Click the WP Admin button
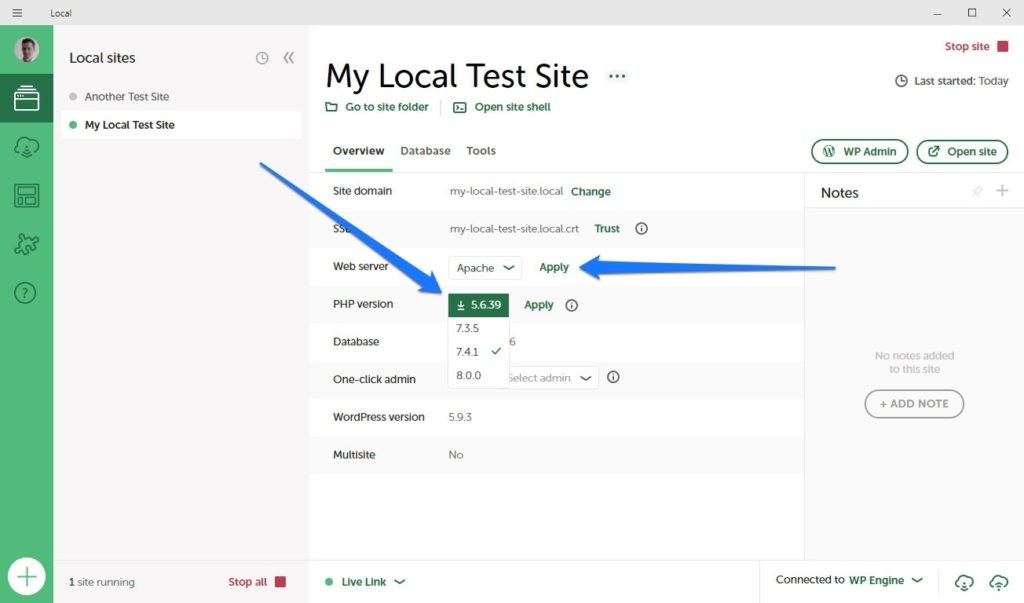This screenshot has width=1024, height=603. pos(859,152)
